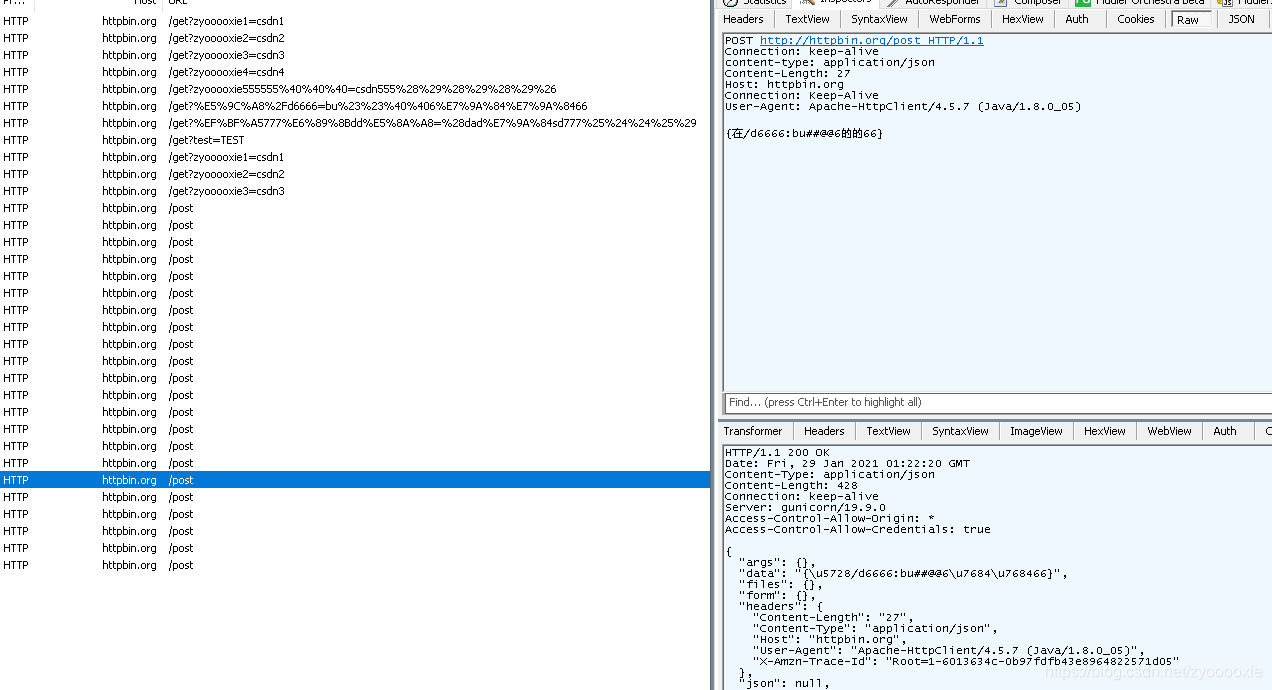This screenshot has width=1272, height=690.
Task: Click request User-Agent Apache-HttpClient line
Action: pos(903,106)
